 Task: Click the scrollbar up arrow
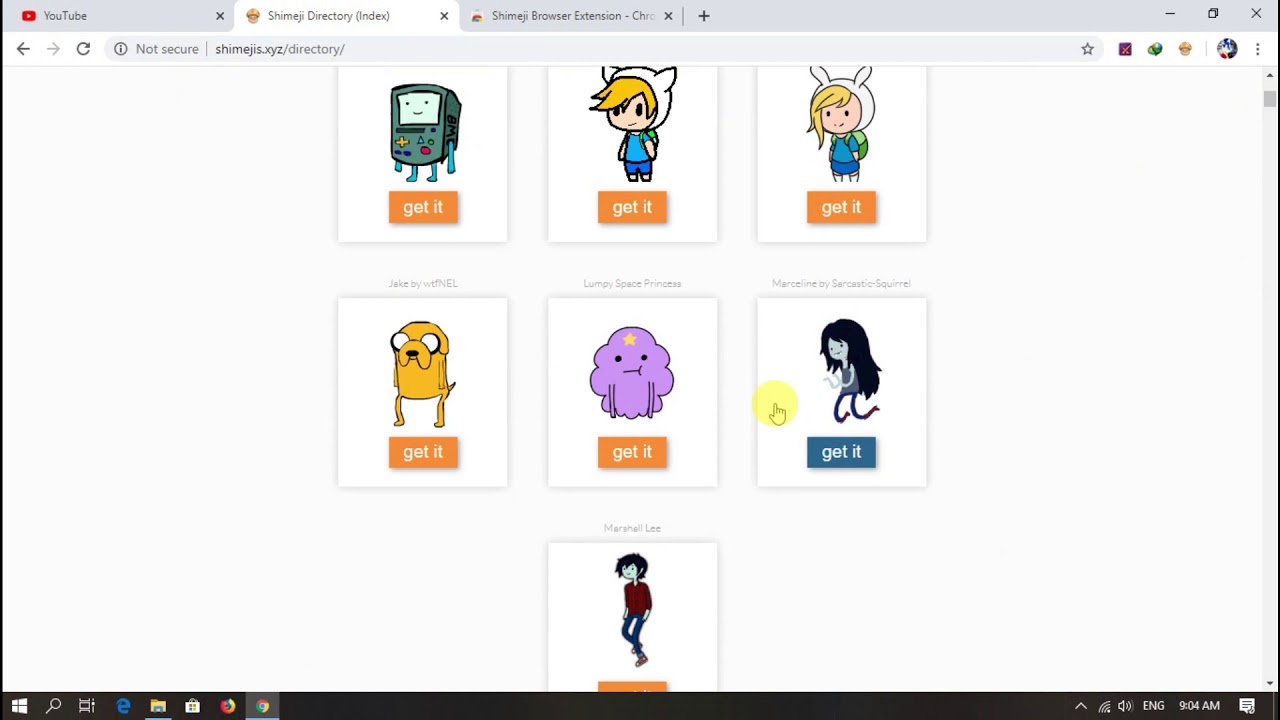[x=1270, y=74]
